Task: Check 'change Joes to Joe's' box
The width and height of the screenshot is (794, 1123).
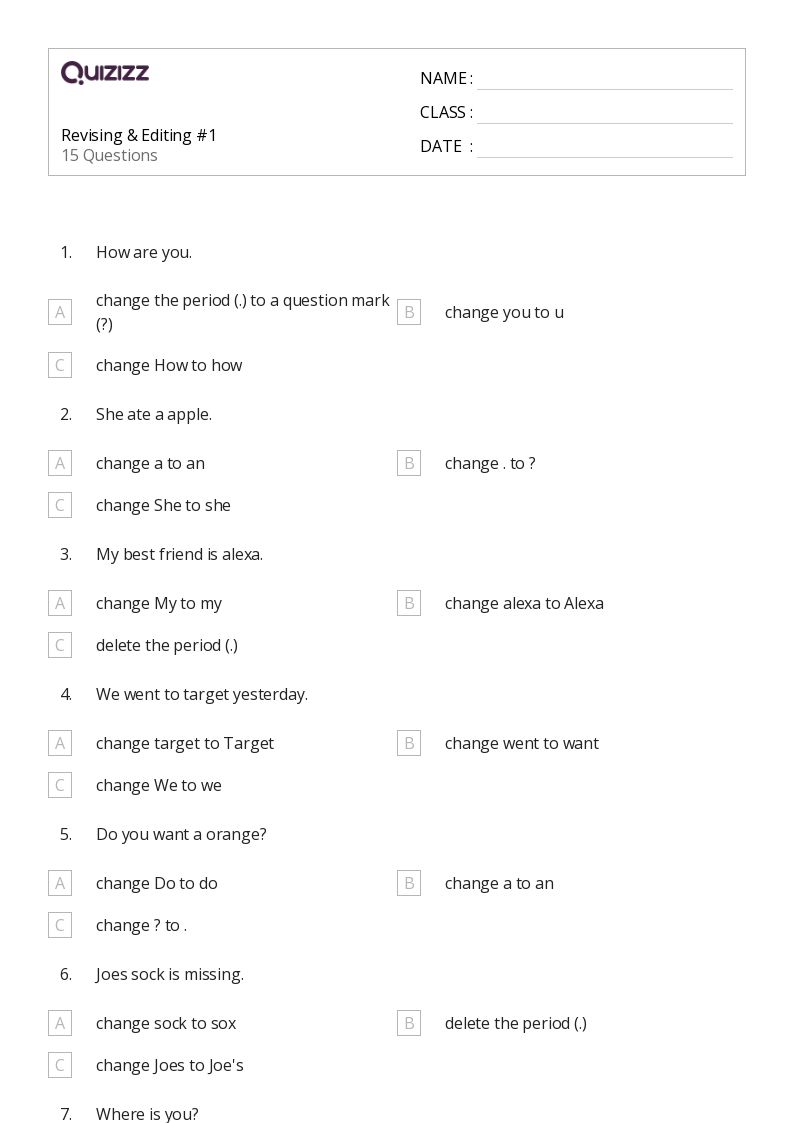Action: (60, 1065)
